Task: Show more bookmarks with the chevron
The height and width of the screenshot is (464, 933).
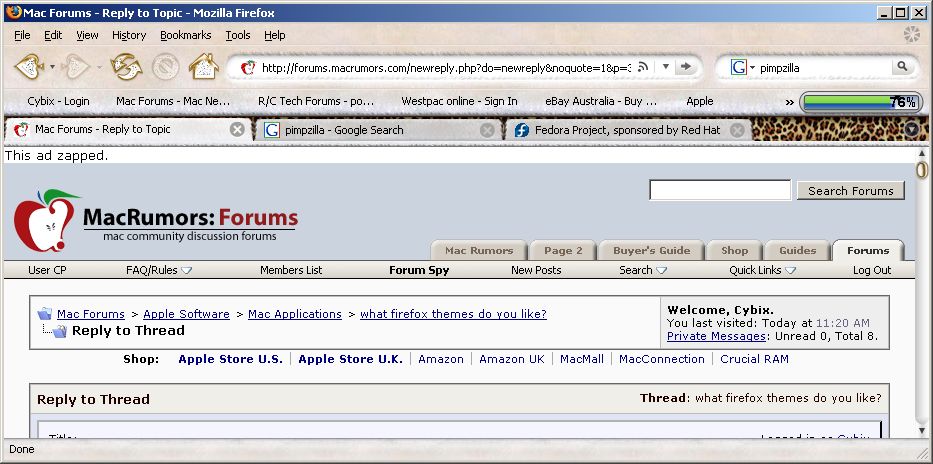Action: pyautogui.click(x=790, y=102)
